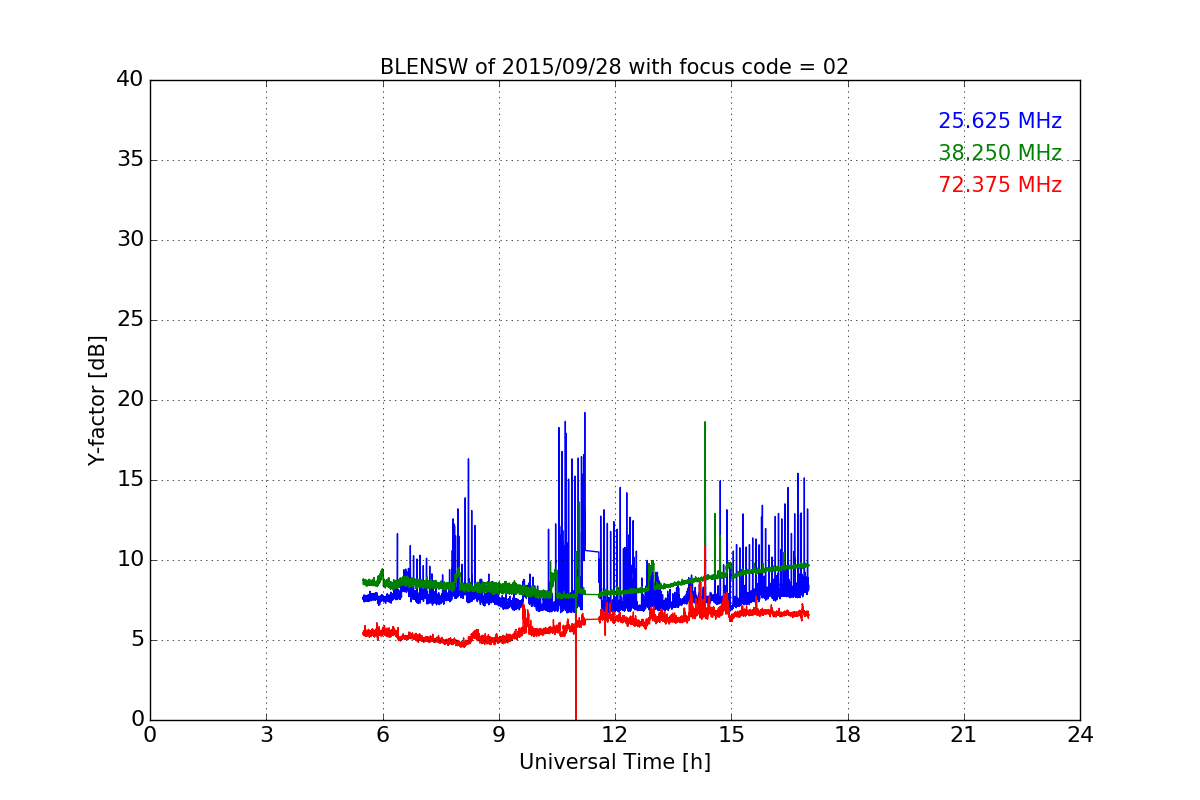The width and height of the screenshot is (1200, 800).
Task: Click the y-axis tick label 40
Action: click(x=129, y=80)
